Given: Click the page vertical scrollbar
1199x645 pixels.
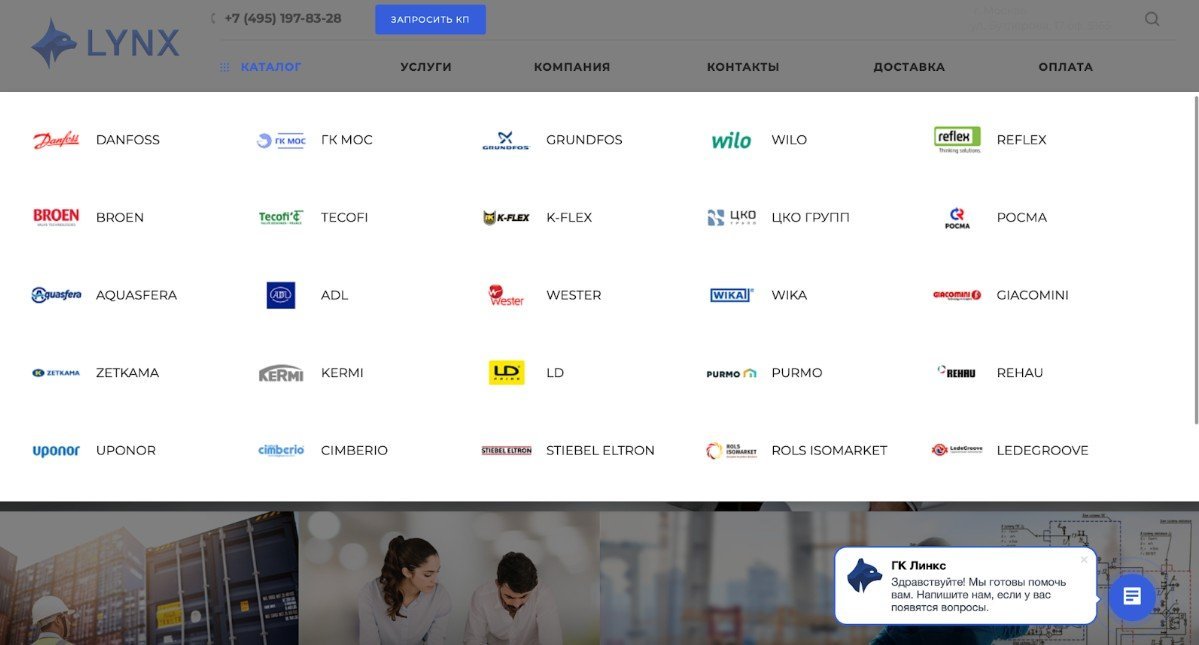Looking at the screenshot, I should tap(1196, 260).
